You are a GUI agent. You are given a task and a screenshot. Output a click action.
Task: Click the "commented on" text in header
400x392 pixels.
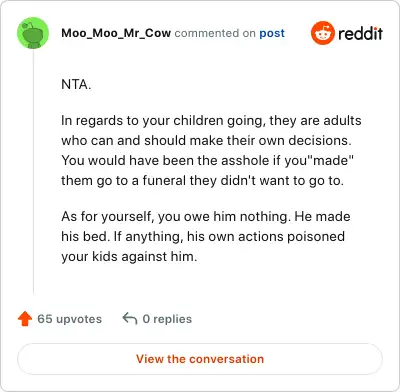(215, 33)
